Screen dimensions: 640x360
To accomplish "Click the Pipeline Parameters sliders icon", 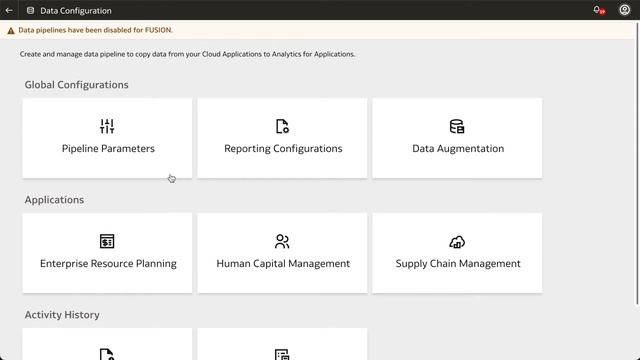I will coord(107,126).
